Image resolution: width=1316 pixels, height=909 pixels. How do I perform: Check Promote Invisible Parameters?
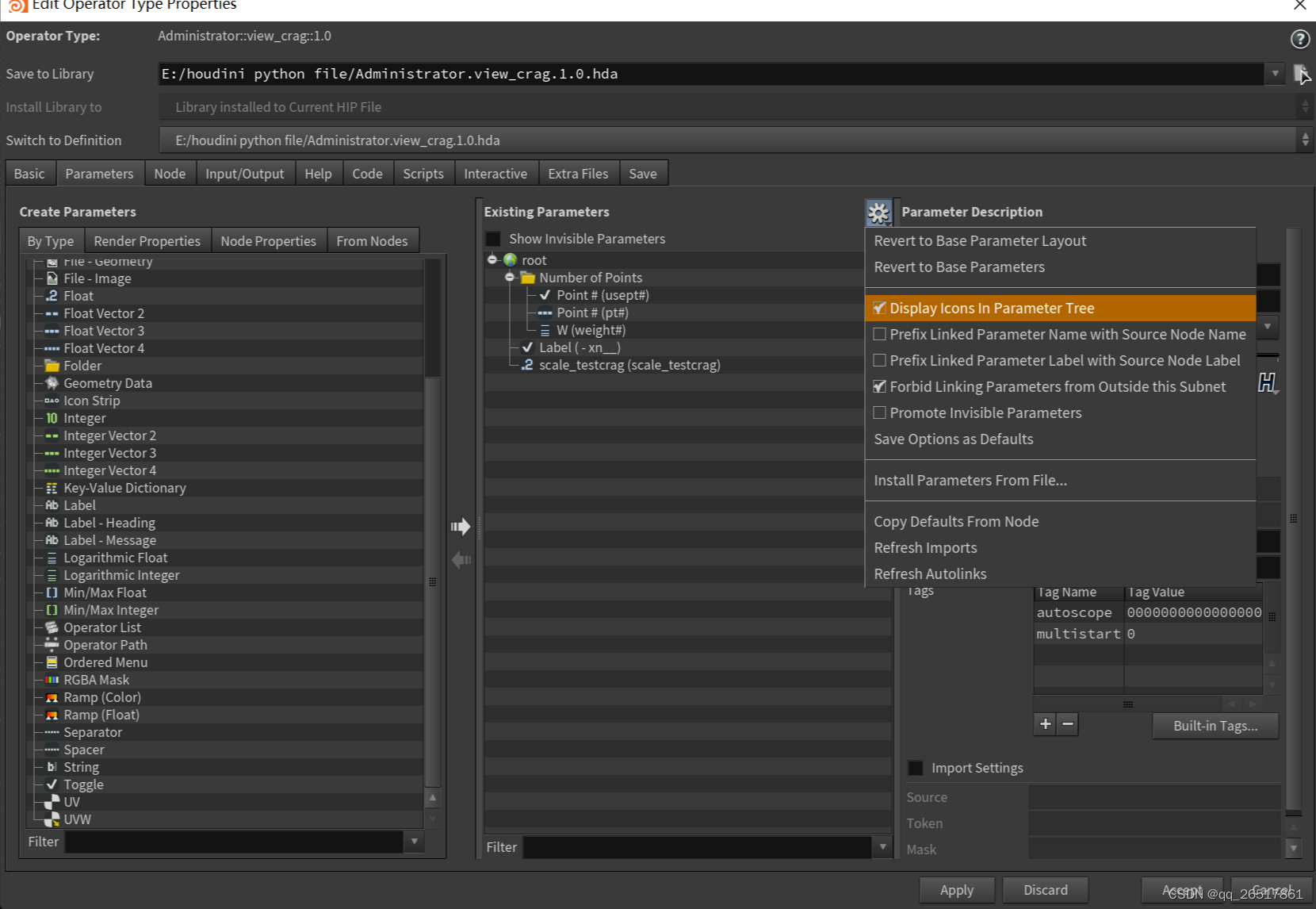click(x=879, y=412)
